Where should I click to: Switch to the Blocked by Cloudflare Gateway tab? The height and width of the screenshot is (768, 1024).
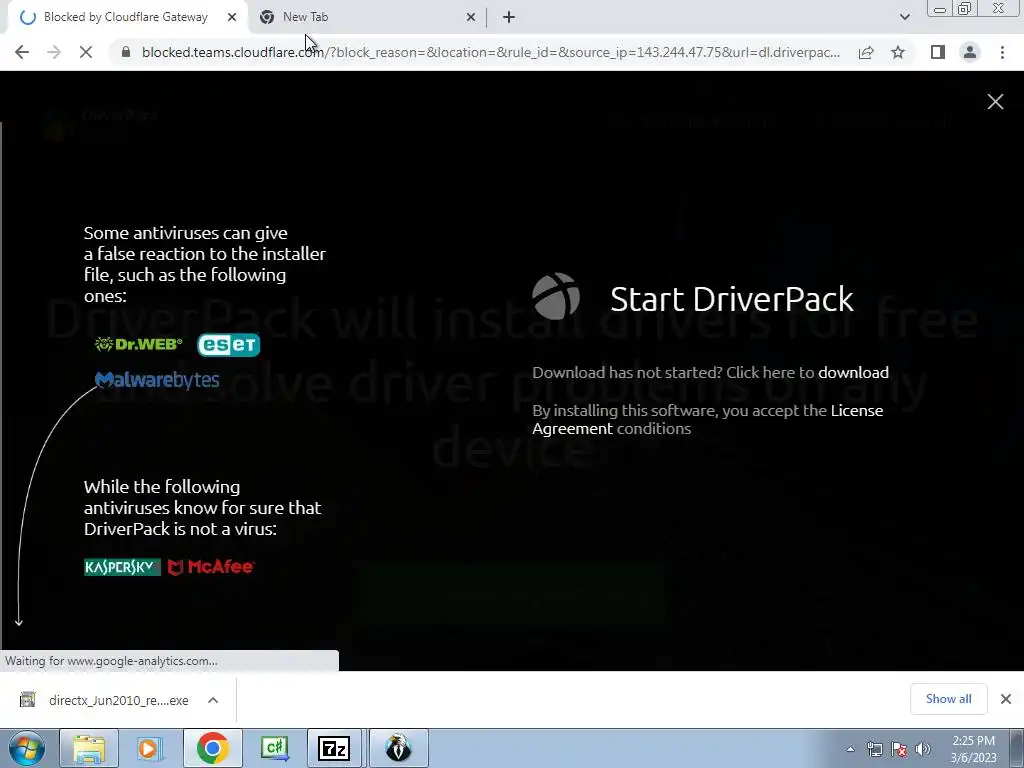[x=125, y=17]
